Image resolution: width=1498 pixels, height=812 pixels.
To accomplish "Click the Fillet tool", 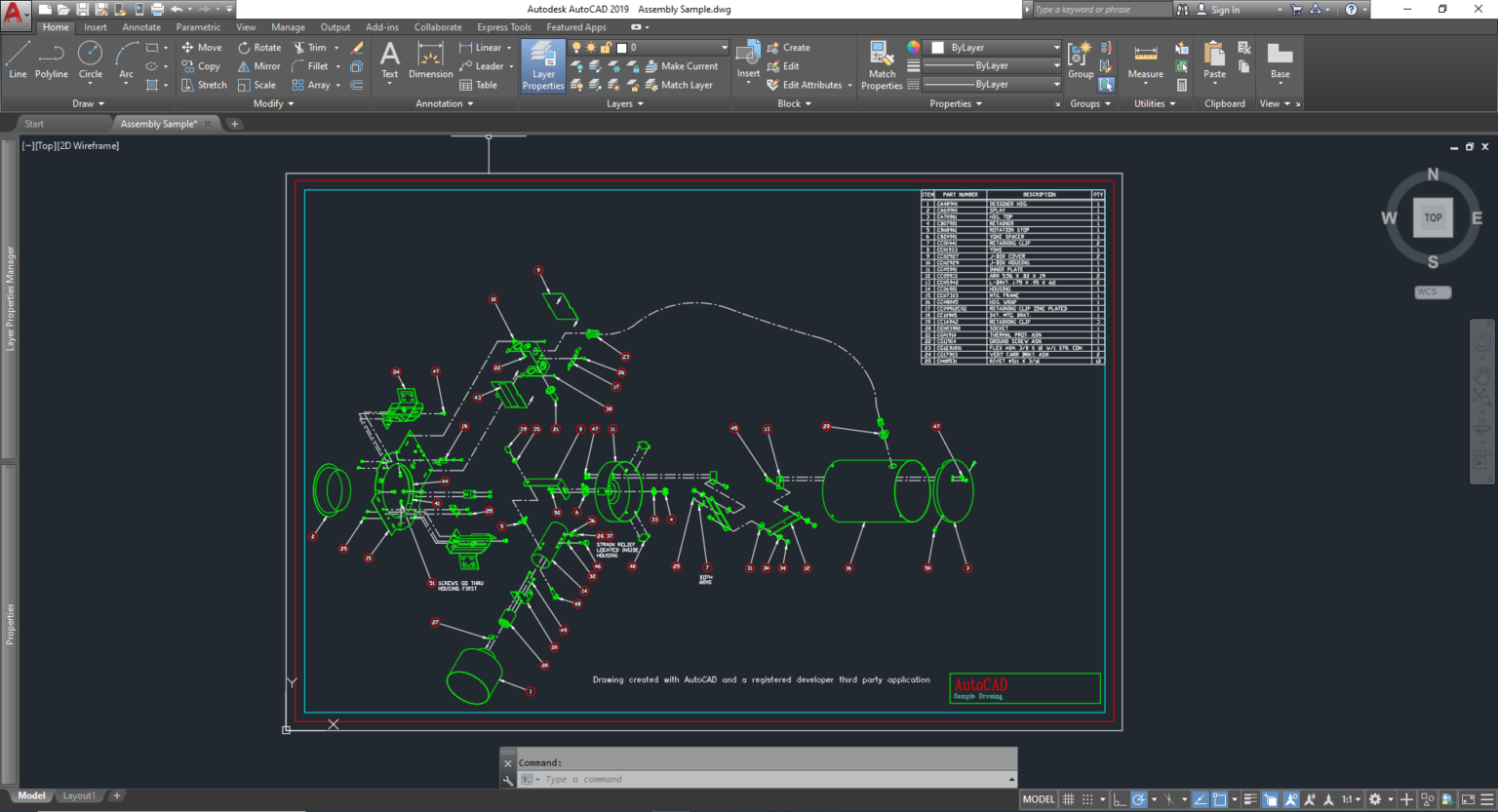I will [310, 66].
